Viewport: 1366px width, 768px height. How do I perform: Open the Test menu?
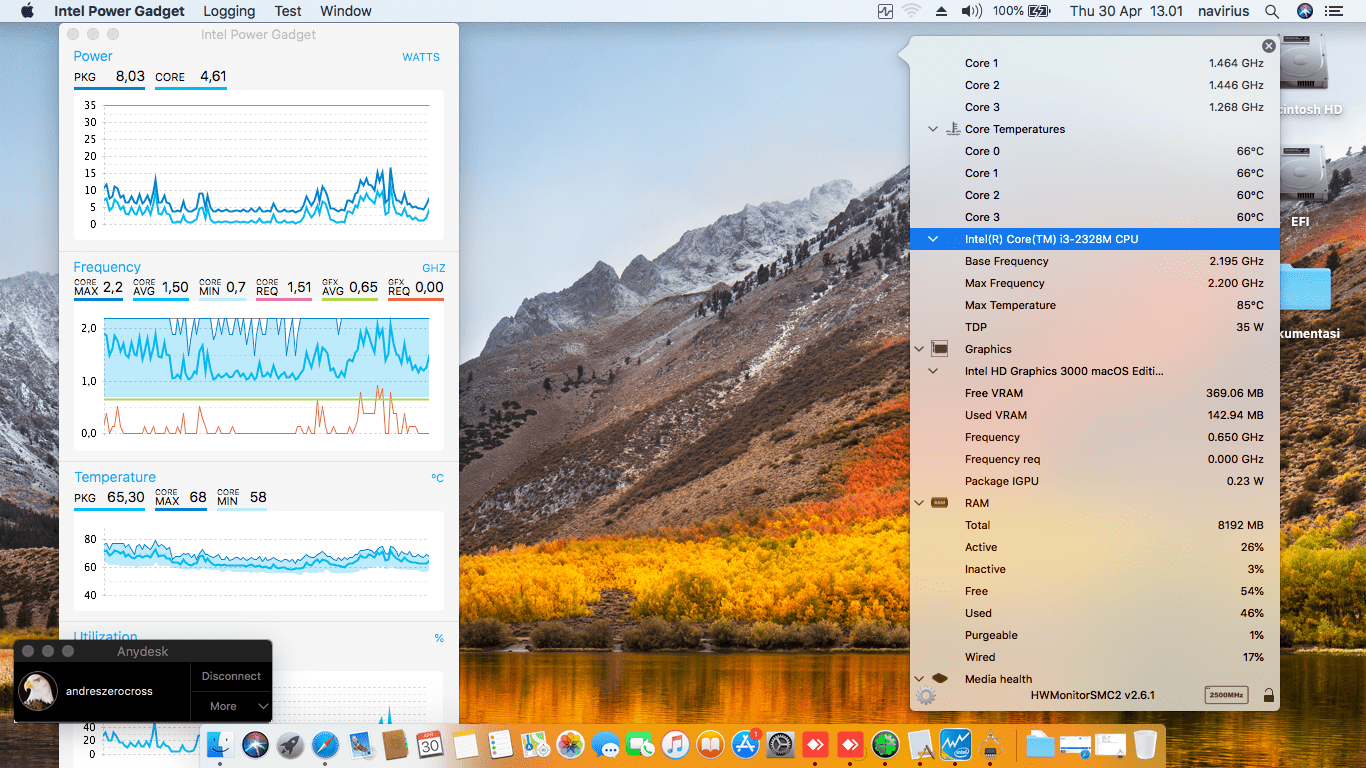click(288, 11)
